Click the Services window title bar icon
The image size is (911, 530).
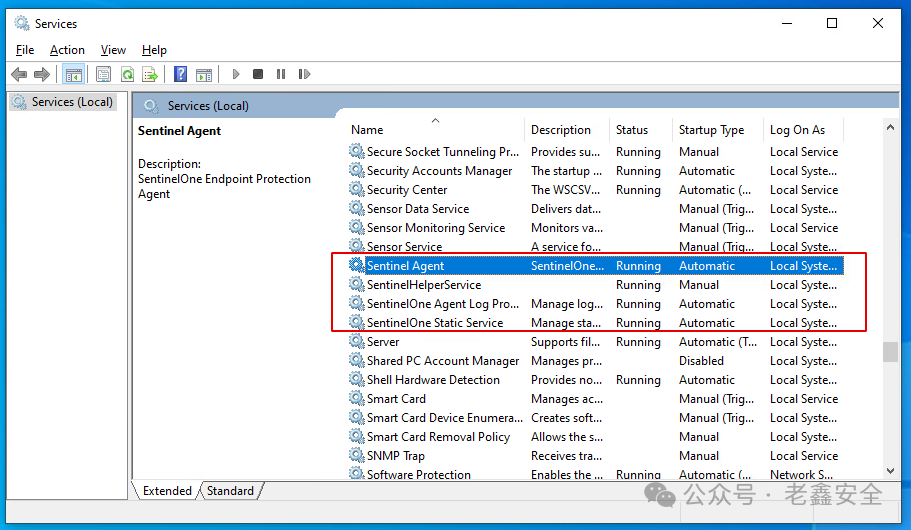coord(22,23)
